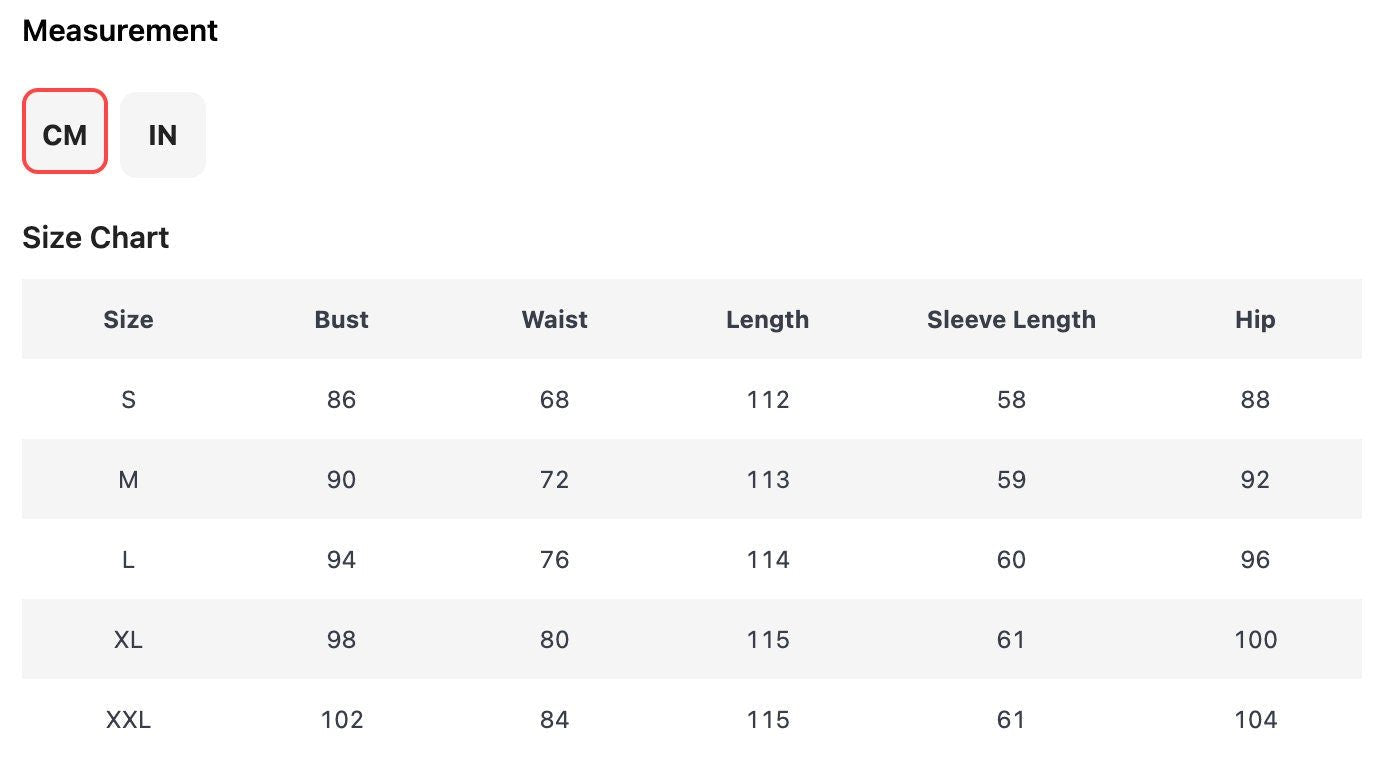Switch measurement unit to IN
The image size is (1396, 776).
coord(163,135)
